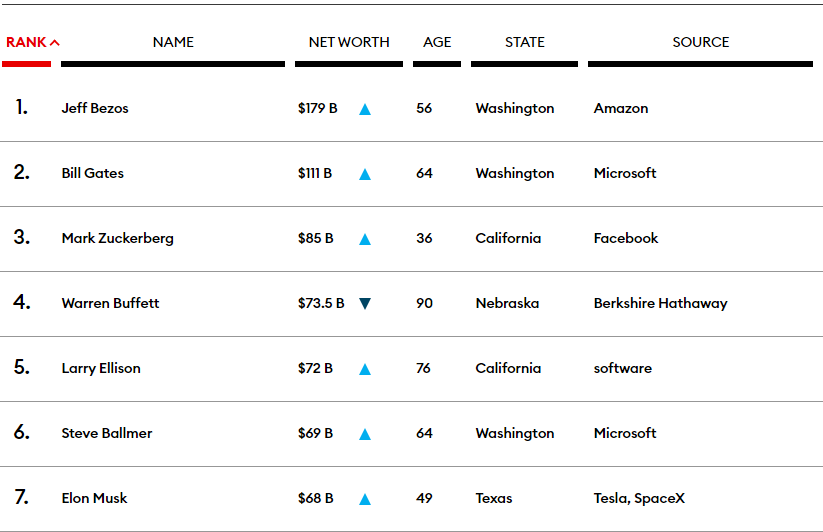The image size is (823, 532).
Task: Sort the table by the NAME column
Action: (173, 42)
